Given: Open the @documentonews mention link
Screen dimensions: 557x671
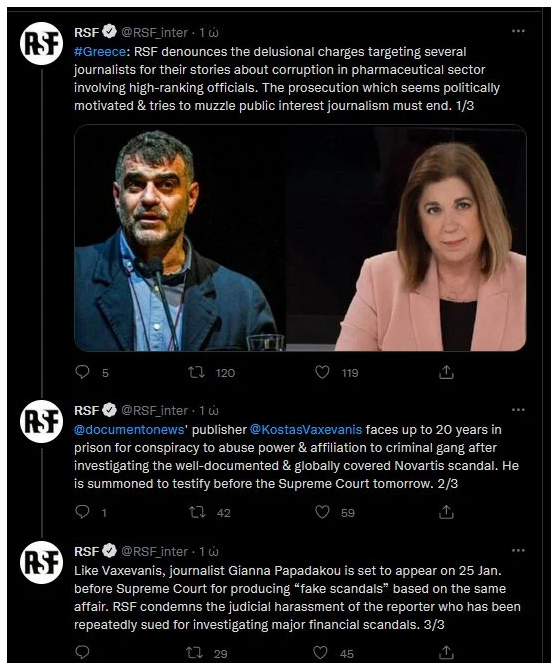Looking at the screenshot, I should (129, 430).
